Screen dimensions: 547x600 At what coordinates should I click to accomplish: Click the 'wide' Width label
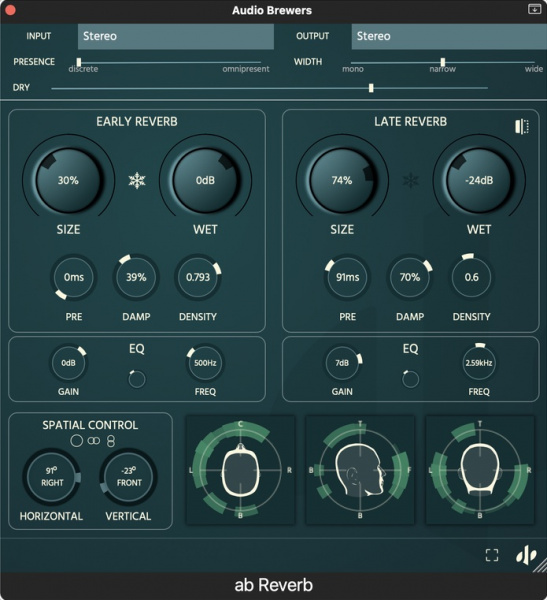click(x=534, y=69)
